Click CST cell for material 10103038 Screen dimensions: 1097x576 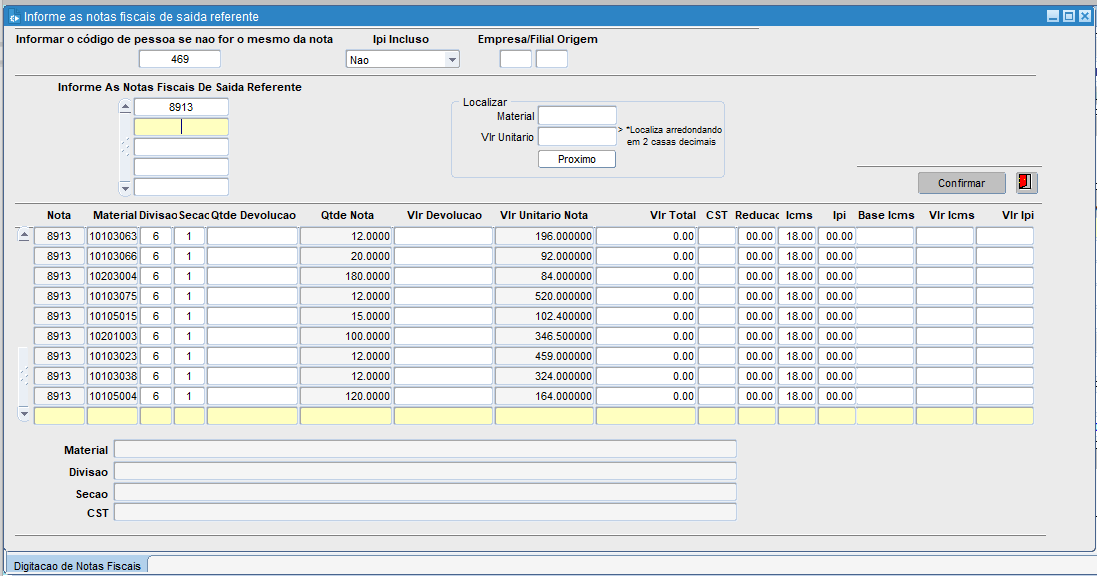click(716, 376)
